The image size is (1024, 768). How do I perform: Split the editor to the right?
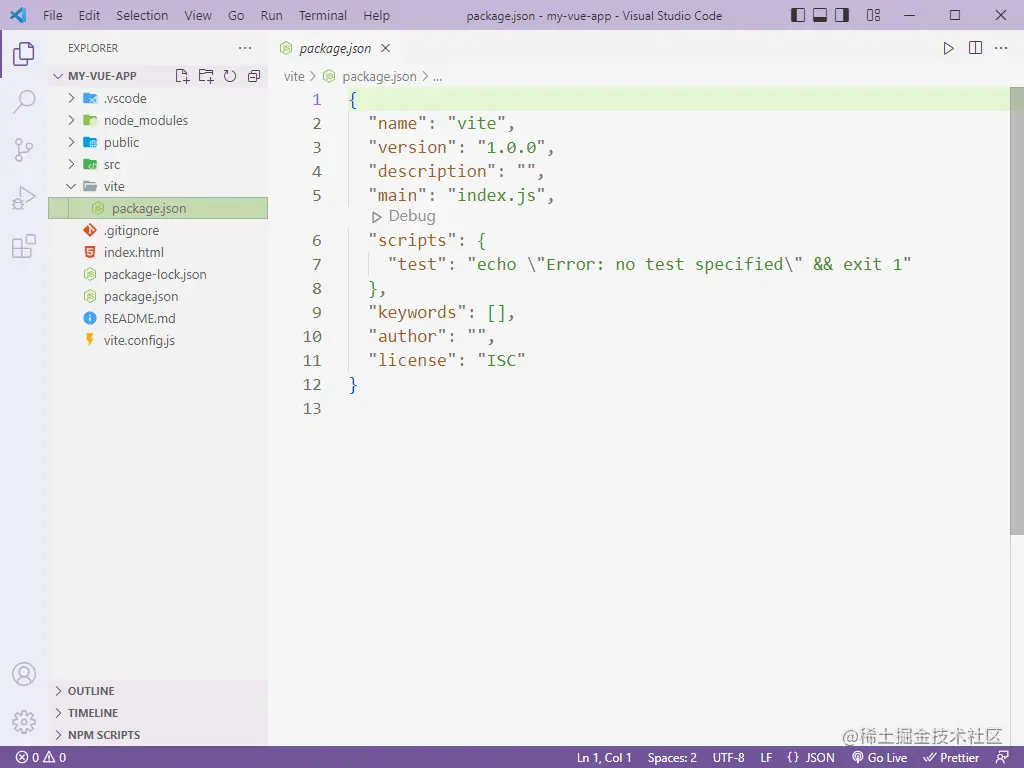975,48
